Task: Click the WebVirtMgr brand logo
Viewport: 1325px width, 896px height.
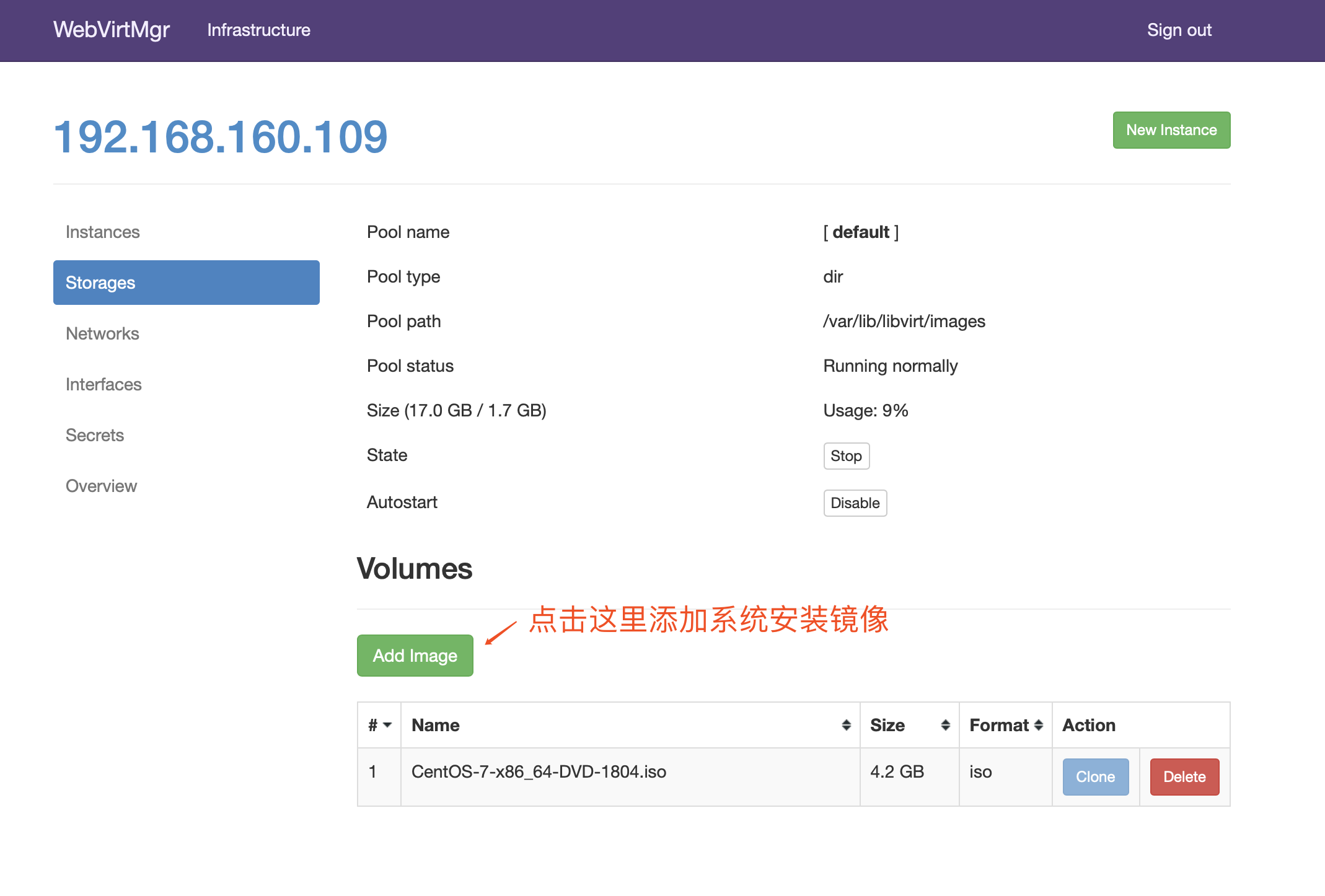Action: [112, 30]
